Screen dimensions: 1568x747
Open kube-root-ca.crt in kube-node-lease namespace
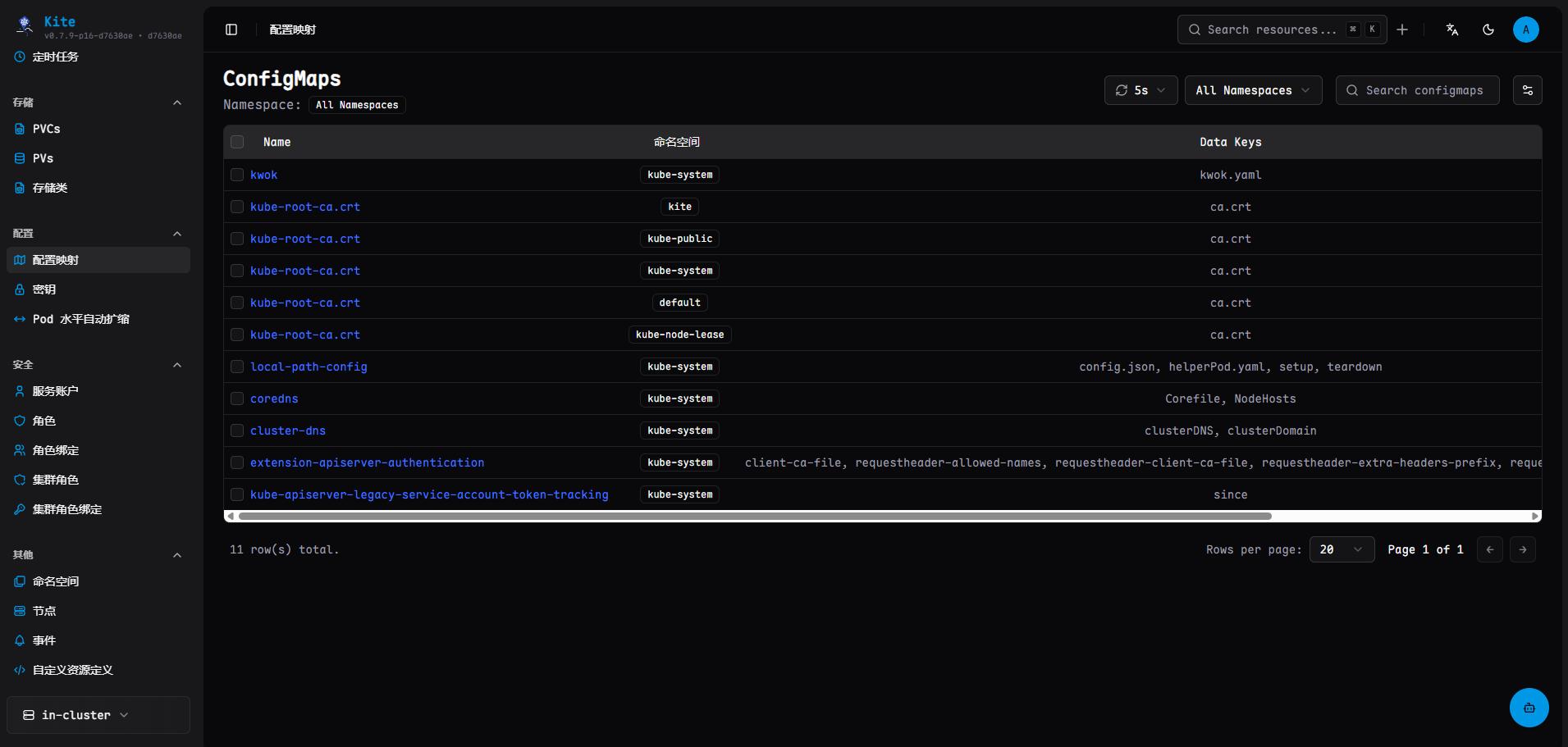305,335
